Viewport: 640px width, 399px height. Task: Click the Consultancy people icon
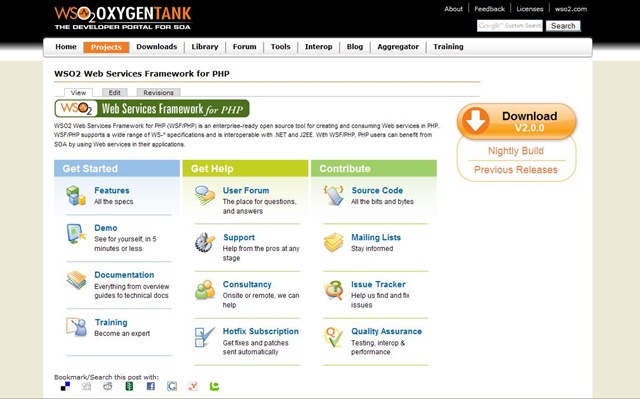click(x=205, y=290)
